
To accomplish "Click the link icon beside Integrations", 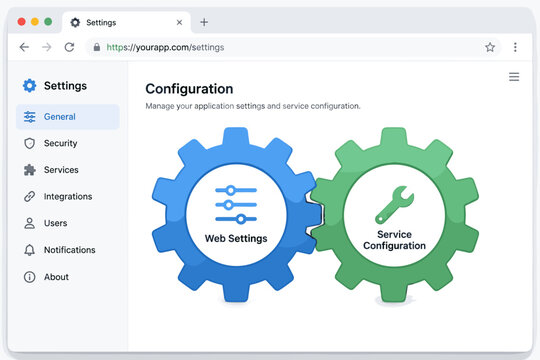I will click(30, 196).
